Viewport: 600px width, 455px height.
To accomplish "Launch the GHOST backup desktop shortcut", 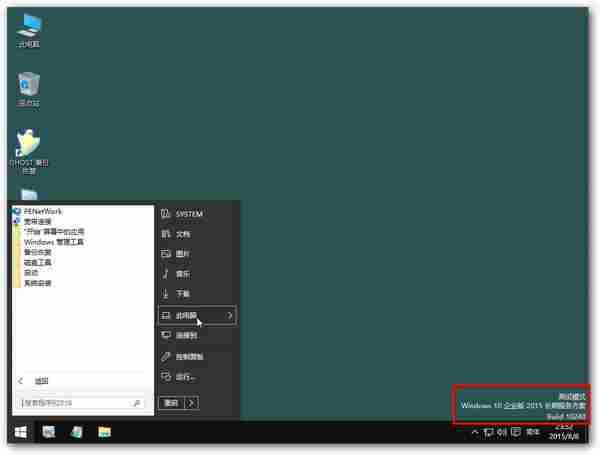I will 29,147.
